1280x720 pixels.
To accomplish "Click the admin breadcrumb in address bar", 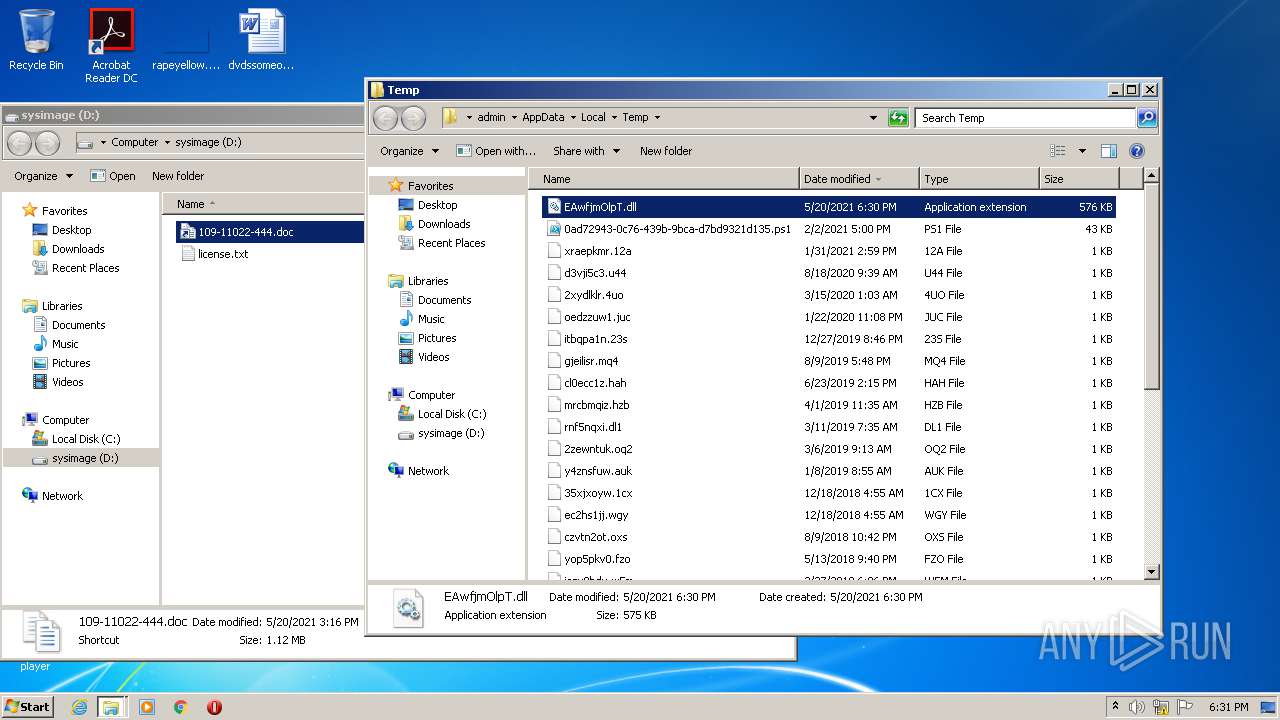I will [491, 118].
